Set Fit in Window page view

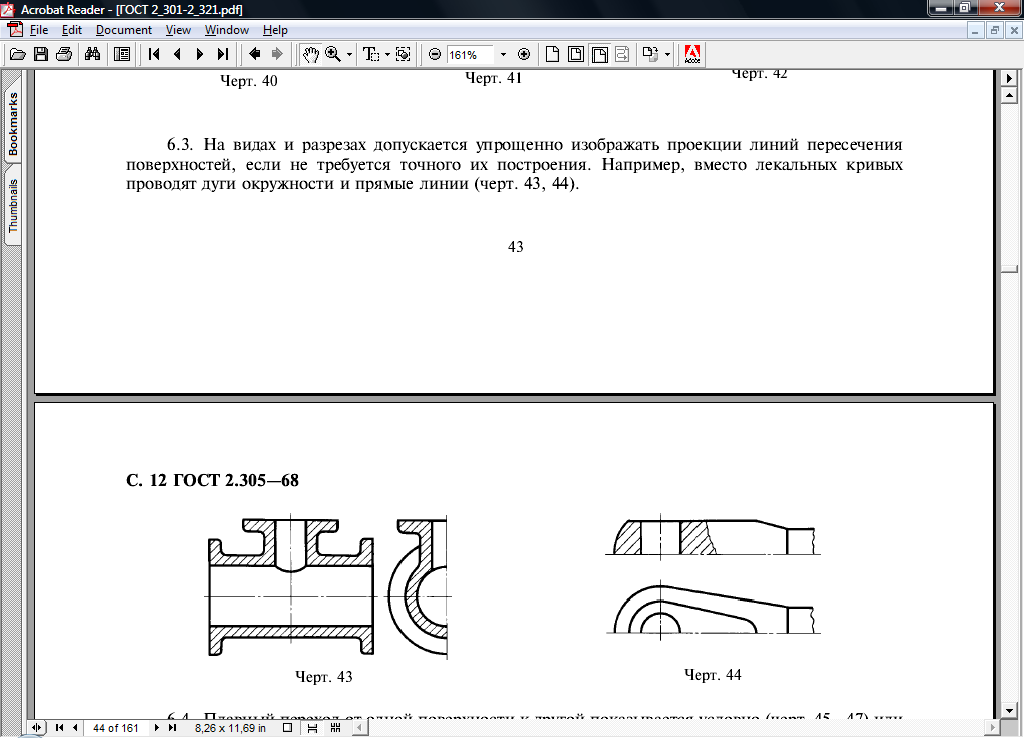[x=575, y=55]
